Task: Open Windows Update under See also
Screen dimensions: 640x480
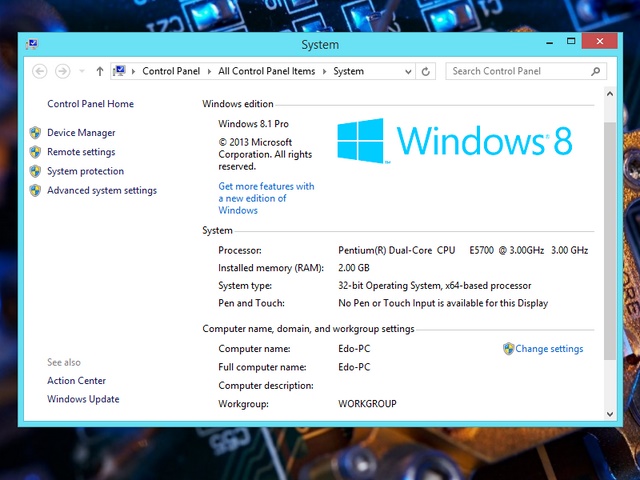Action: (83, 399)
